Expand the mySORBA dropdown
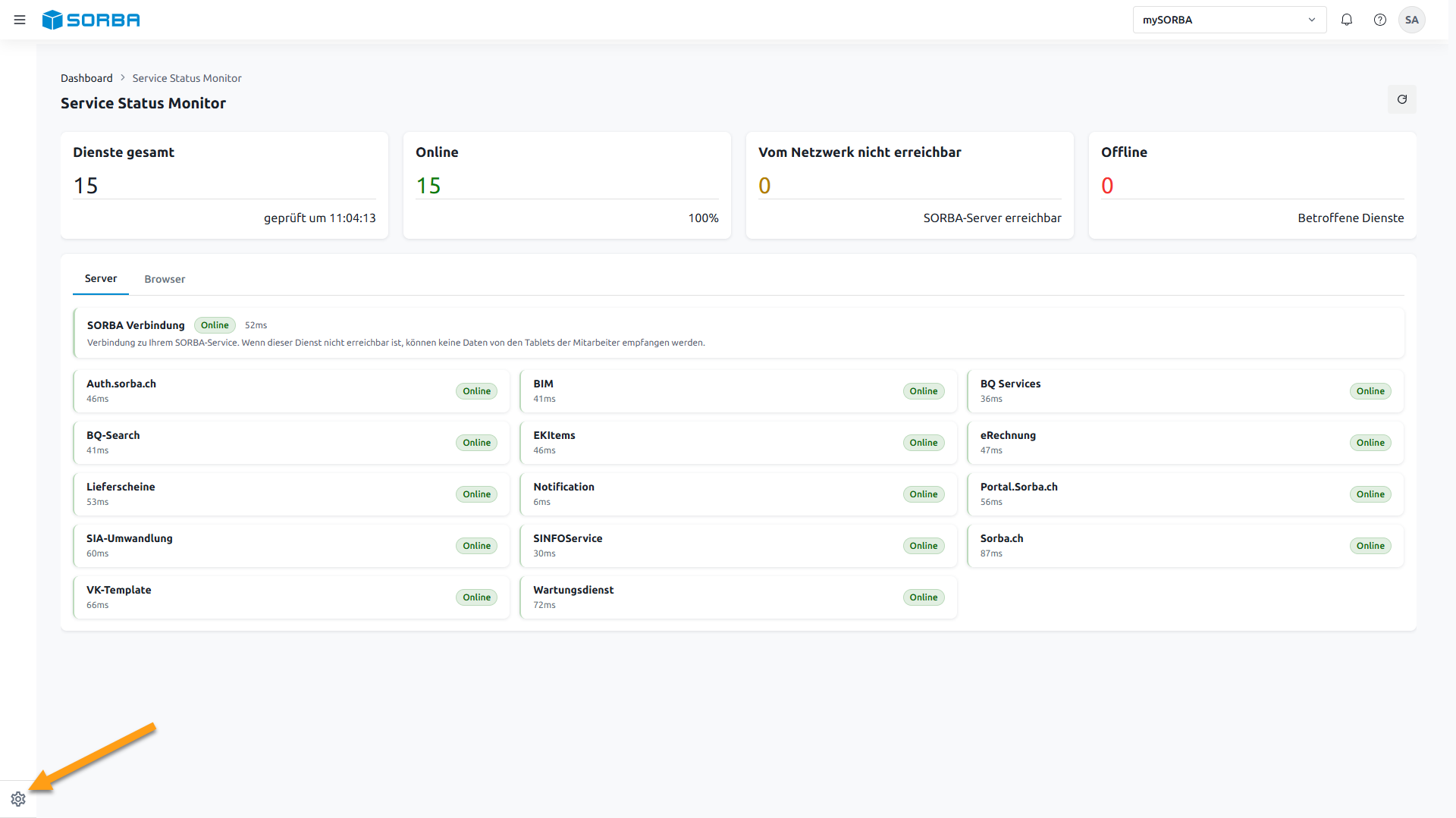This screenshot has width=1456, height=818. pos(1229,20)
